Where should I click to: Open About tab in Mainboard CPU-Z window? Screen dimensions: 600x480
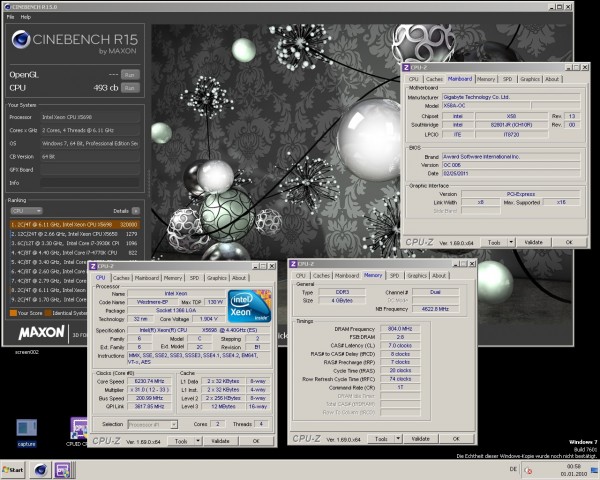point(552,79)
